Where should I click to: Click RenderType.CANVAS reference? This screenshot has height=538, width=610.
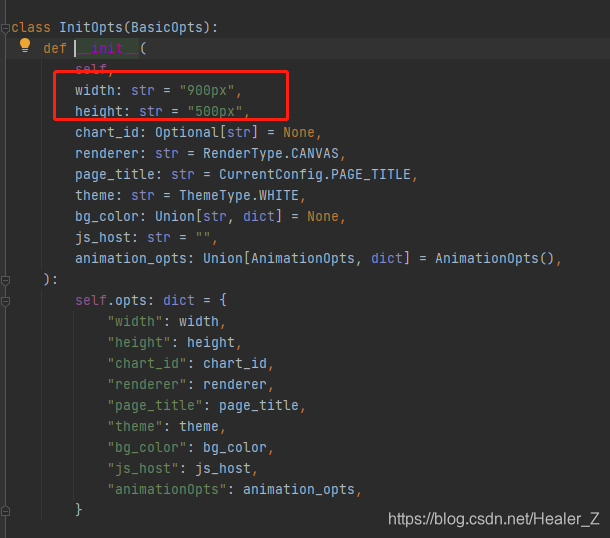pyautogui.click(x=271, y=153)
